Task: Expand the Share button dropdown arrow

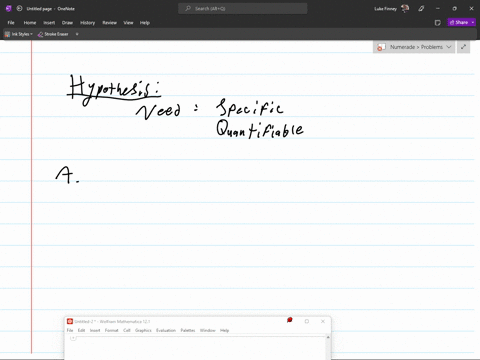Action: [473, 22]
